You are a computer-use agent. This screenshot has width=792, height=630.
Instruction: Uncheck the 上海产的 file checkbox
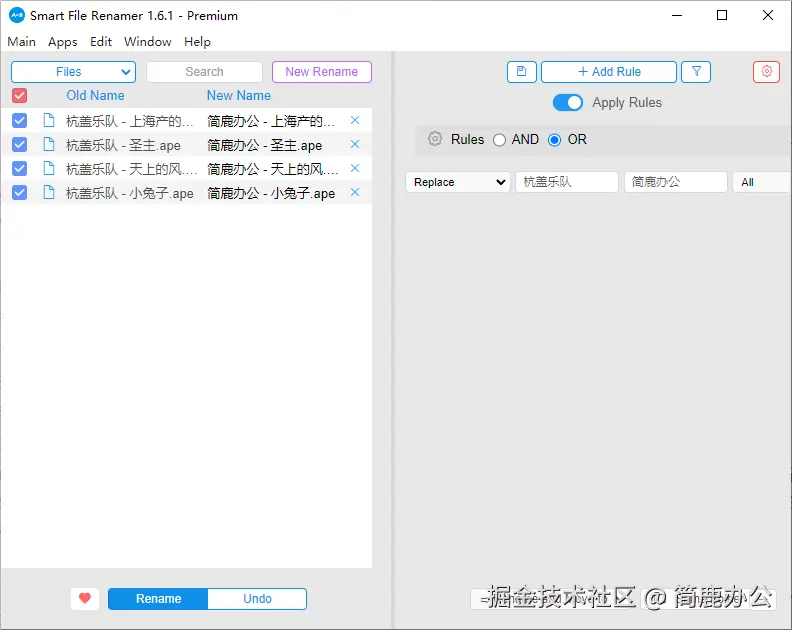[x=19, y=120]
